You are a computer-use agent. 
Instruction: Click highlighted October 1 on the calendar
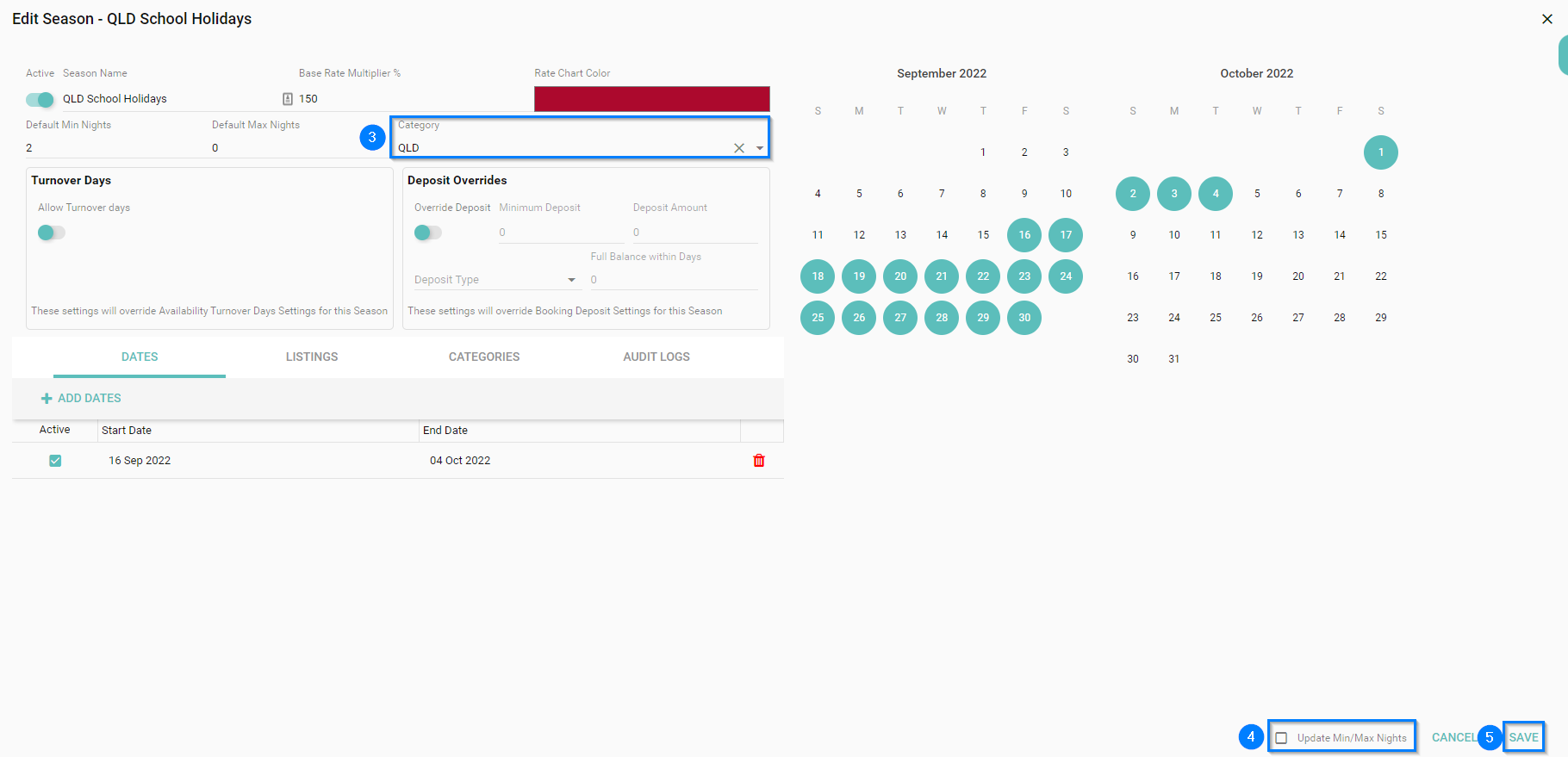pyautogui.click(x=1380, y=152)
